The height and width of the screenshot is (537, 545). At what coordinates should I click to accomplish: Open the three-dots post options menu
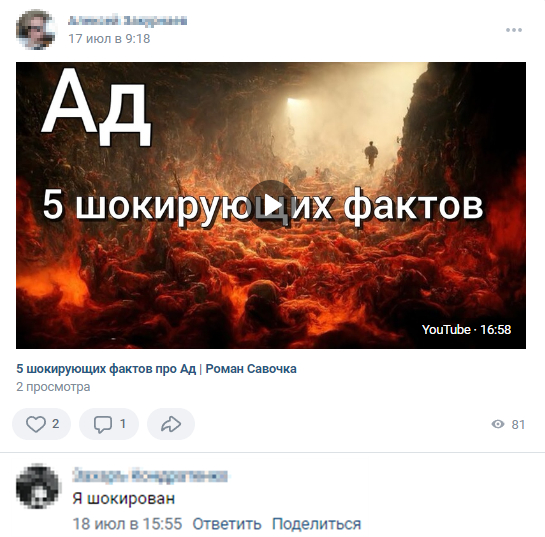click(514, 30)
